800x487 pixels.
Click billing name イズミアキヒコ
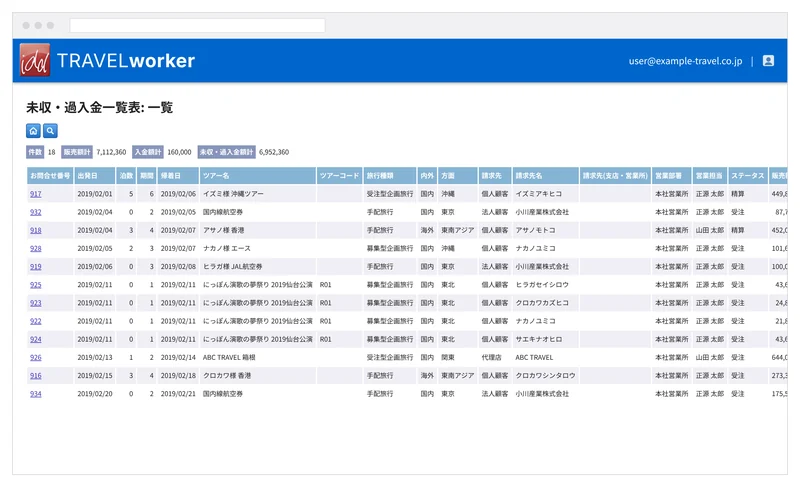pyautogui.click(x=539, y=194)
